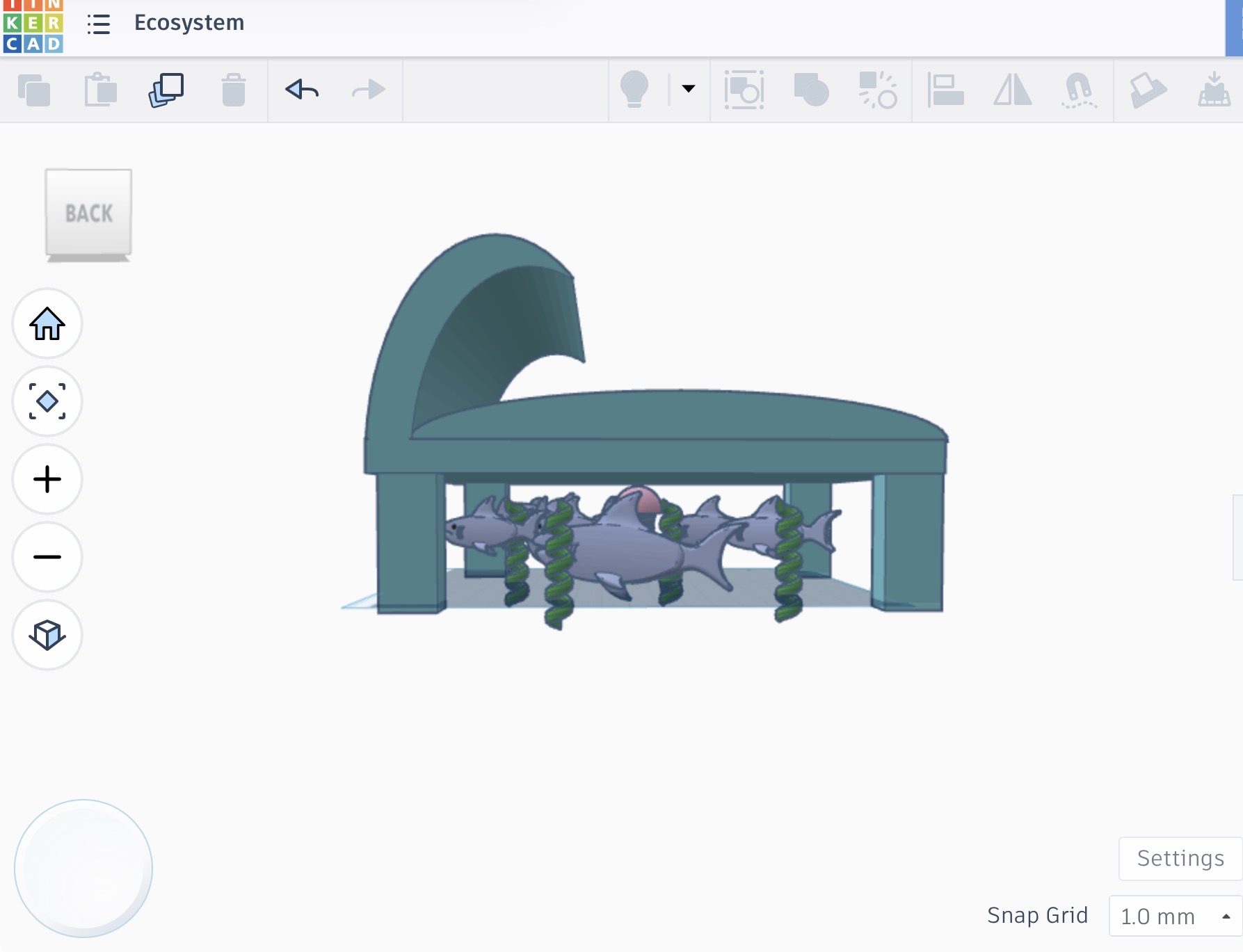Screen dimensions: 1243x952
Task: Zoom out with the minus button
Action: click(x=47, y=557)
